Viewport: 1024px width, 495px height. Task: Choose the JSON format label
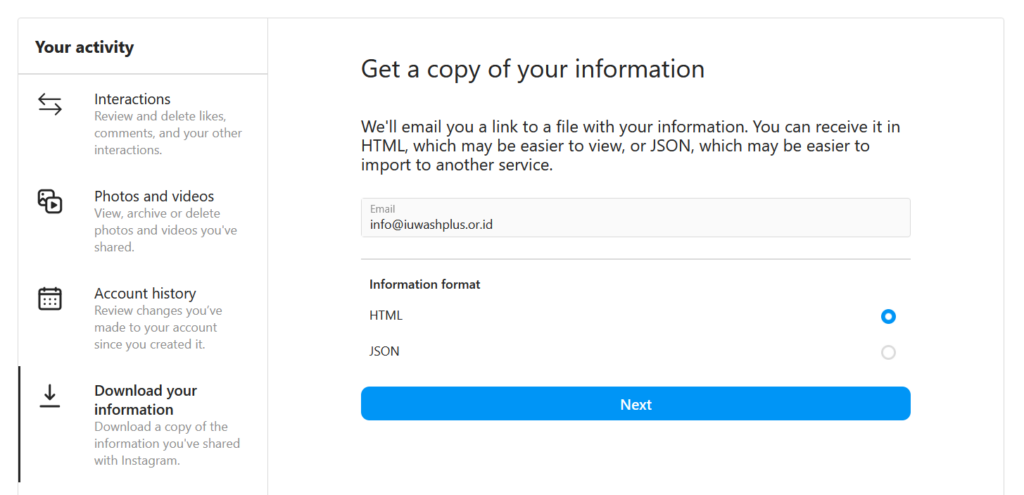384,352
